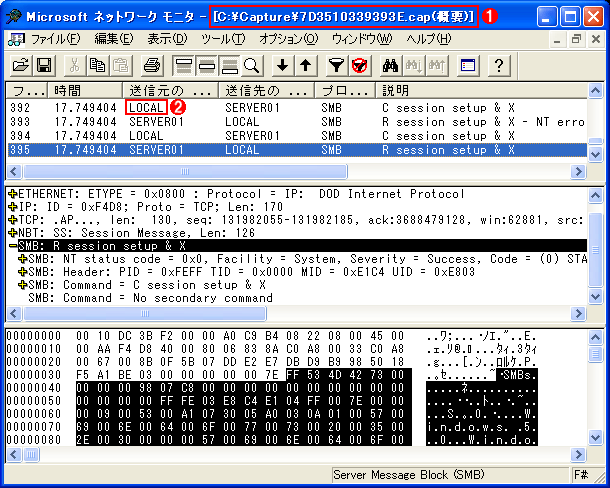The height and width of the screenshot is (488, 610).
Task: Collapse the SMB R session setup node
Action: point(12,246)
